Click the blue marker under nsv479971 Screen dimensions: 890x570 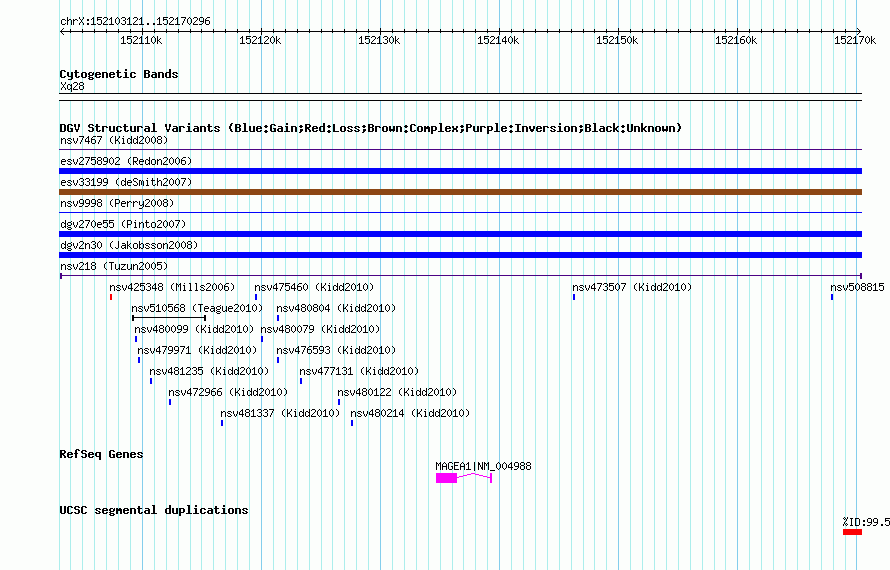pos(139,360)
